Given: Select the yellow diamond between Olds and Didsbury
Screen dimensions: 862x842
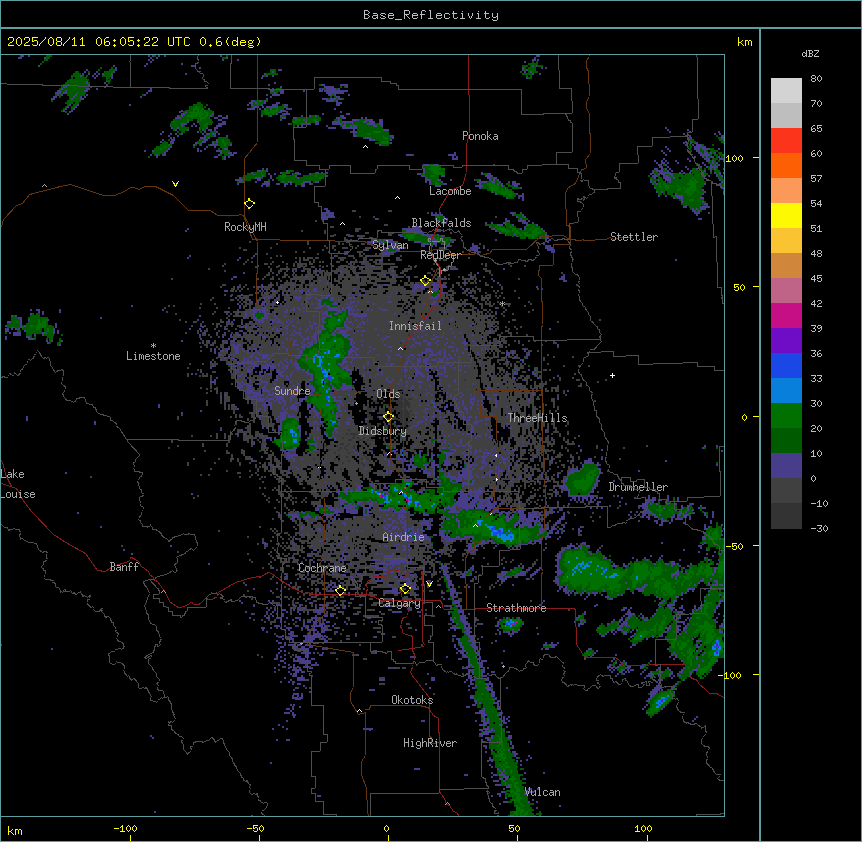Looking at the screenshot, I should click(388, 417).
